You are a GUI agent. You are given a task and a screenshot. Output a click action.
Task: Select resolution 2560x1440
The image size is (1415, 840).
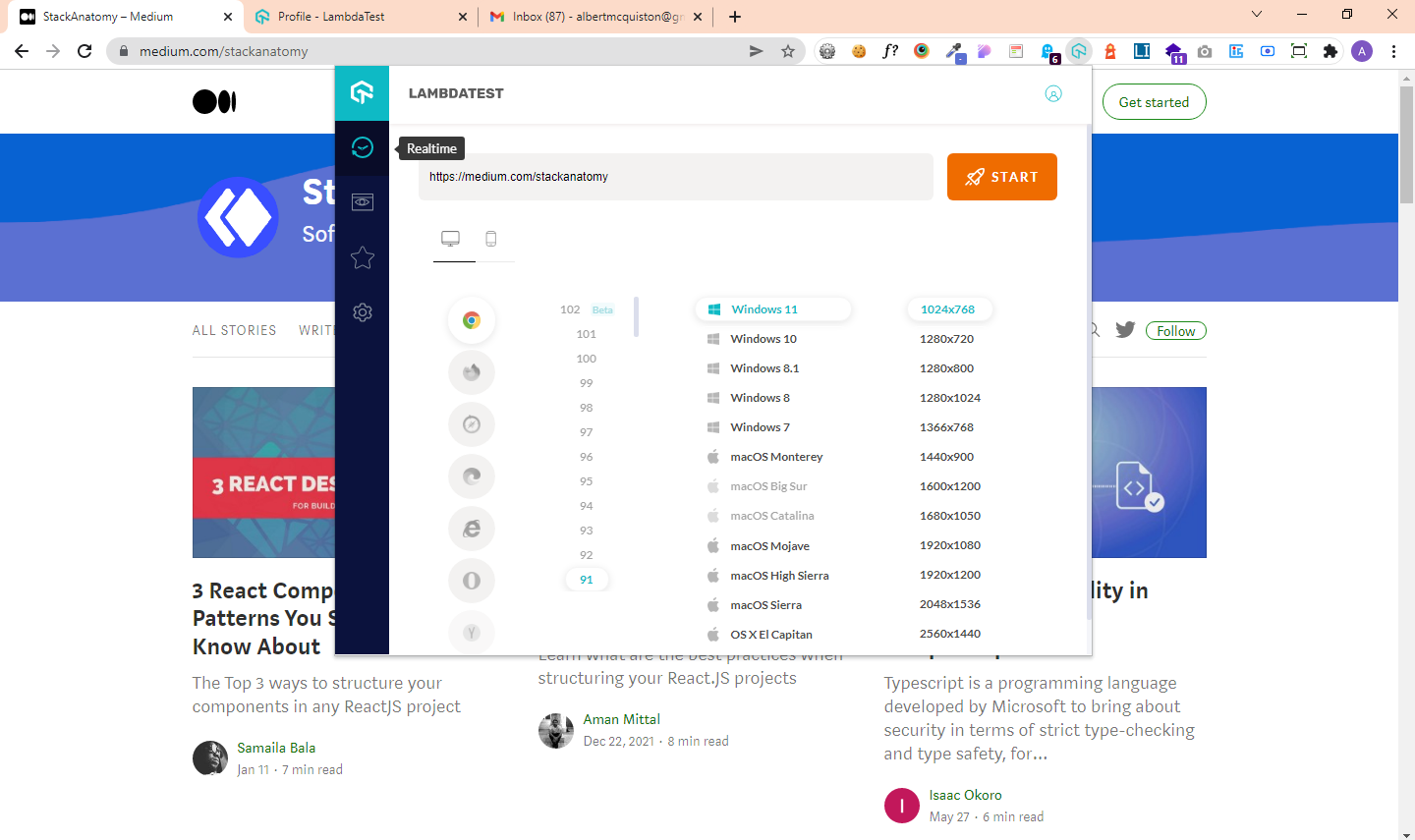[x=950, y=634]
